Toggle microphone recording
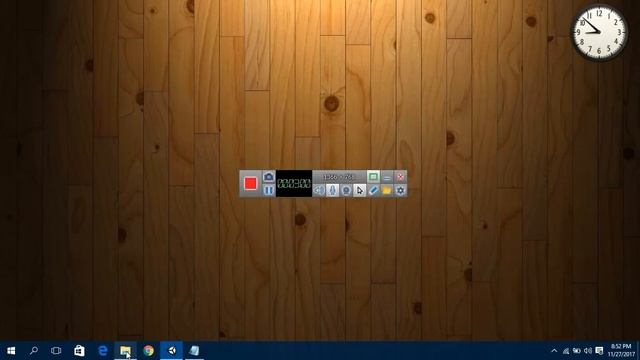This screenshot has width=640, height=360. pos(332,190)
